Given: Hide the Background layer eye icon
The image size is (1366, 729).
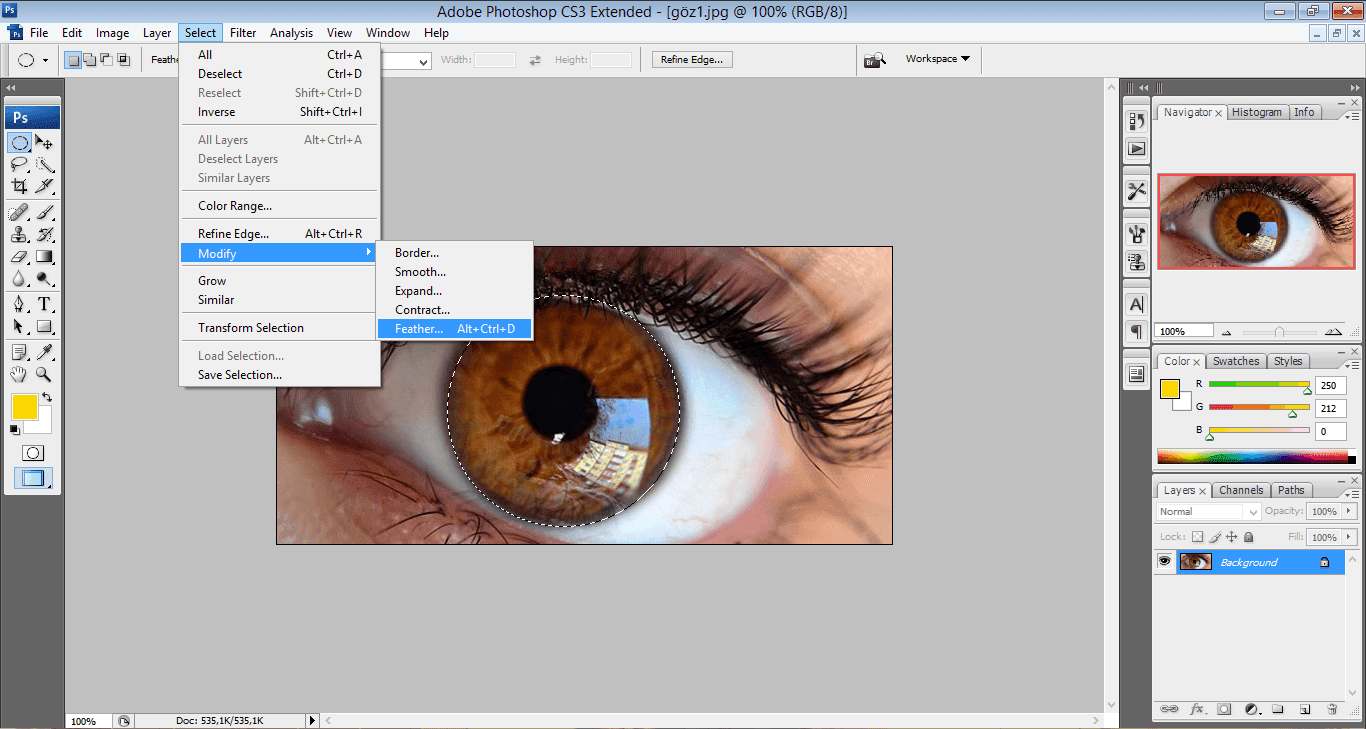Looking at the screenshot, I should [x=1164, y=562].
